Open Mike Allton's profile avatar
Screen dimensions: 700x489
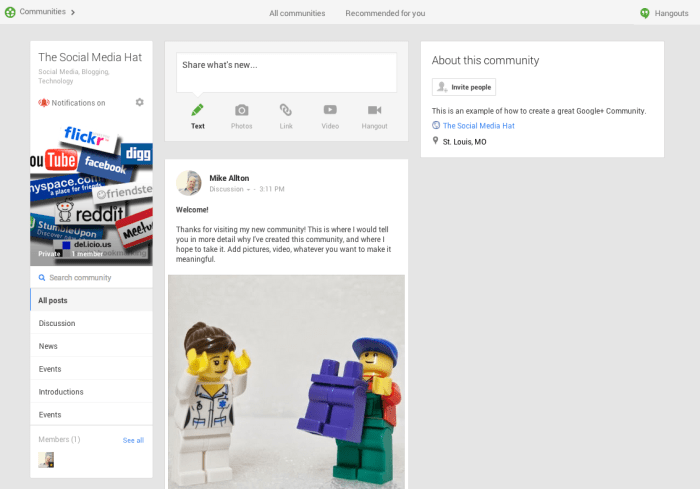pos(189,182)
